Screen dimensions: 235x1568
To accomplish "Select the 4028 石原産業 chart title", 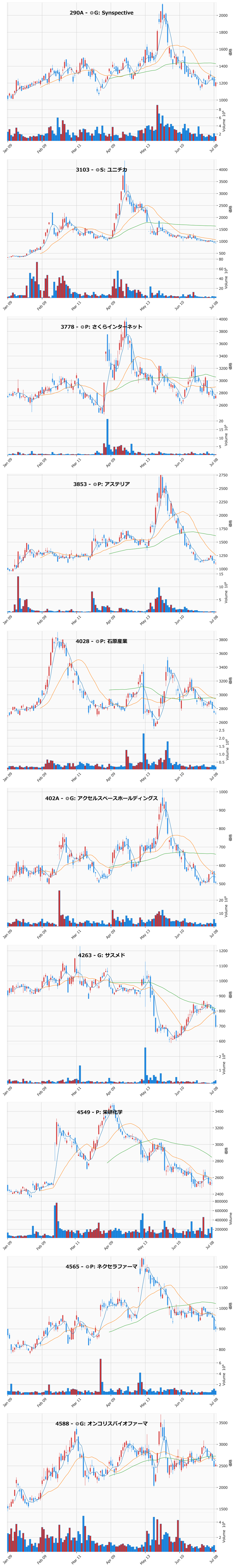I will pyautogui.click(x=101, y=641).
